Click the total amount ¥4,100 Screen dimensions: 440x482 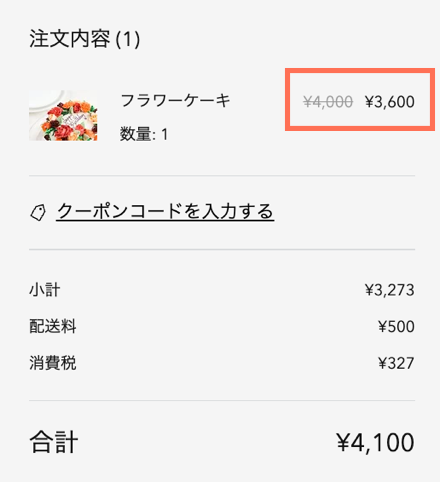[375, 443]
